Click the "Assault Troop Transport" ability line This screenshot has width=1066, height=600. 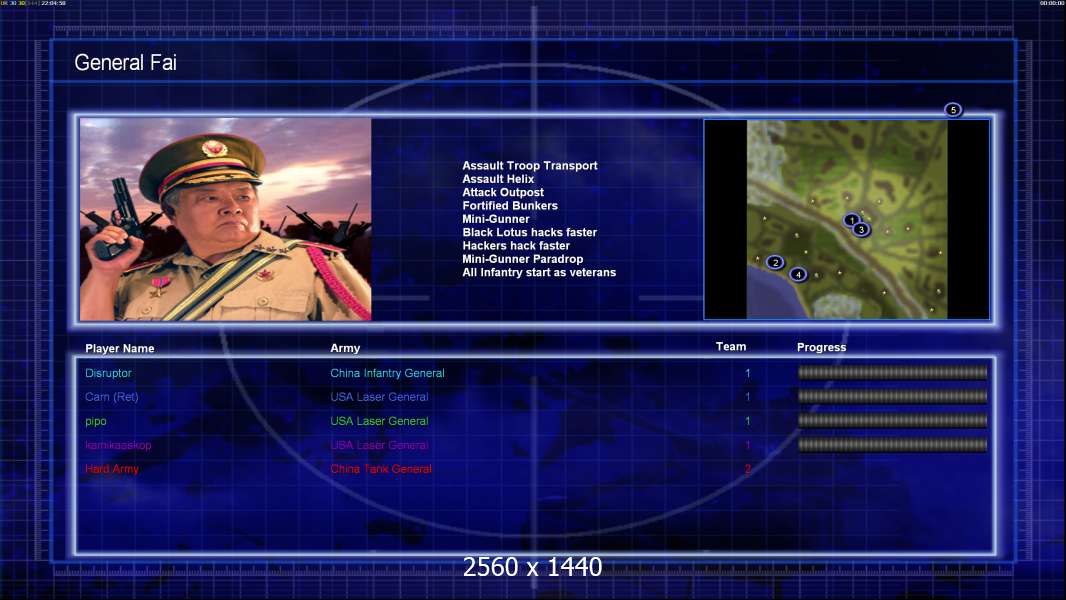530,165
